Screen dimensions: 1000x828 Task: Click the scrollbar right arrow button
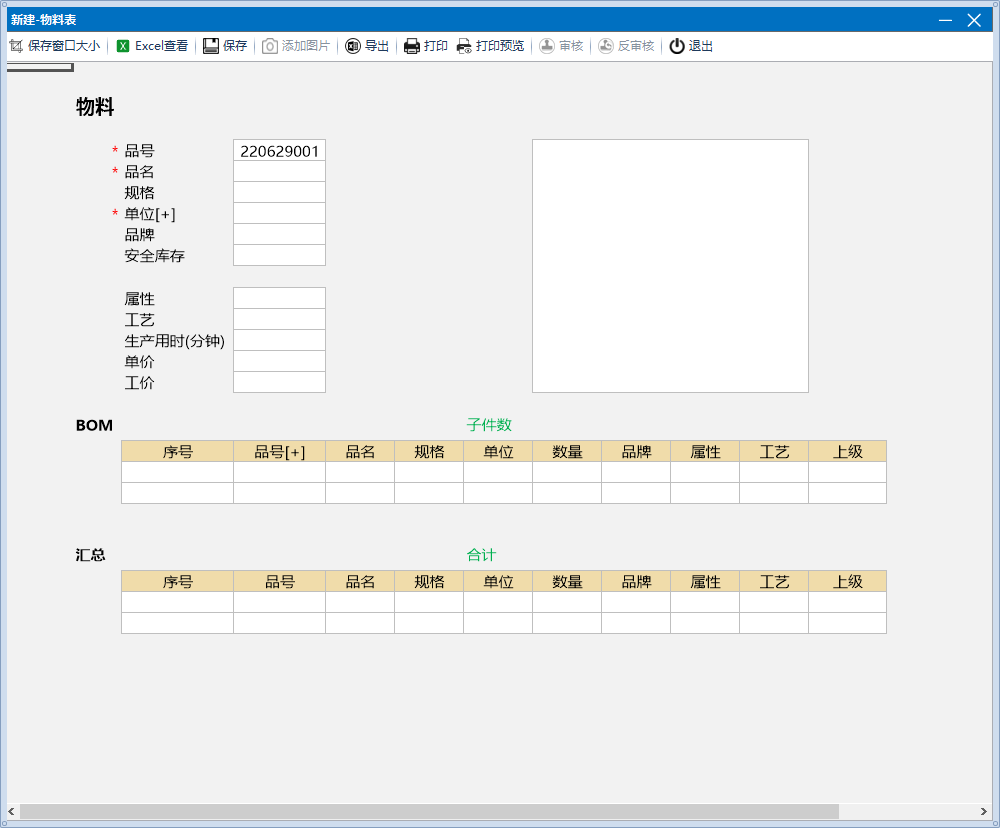(984, 811)
